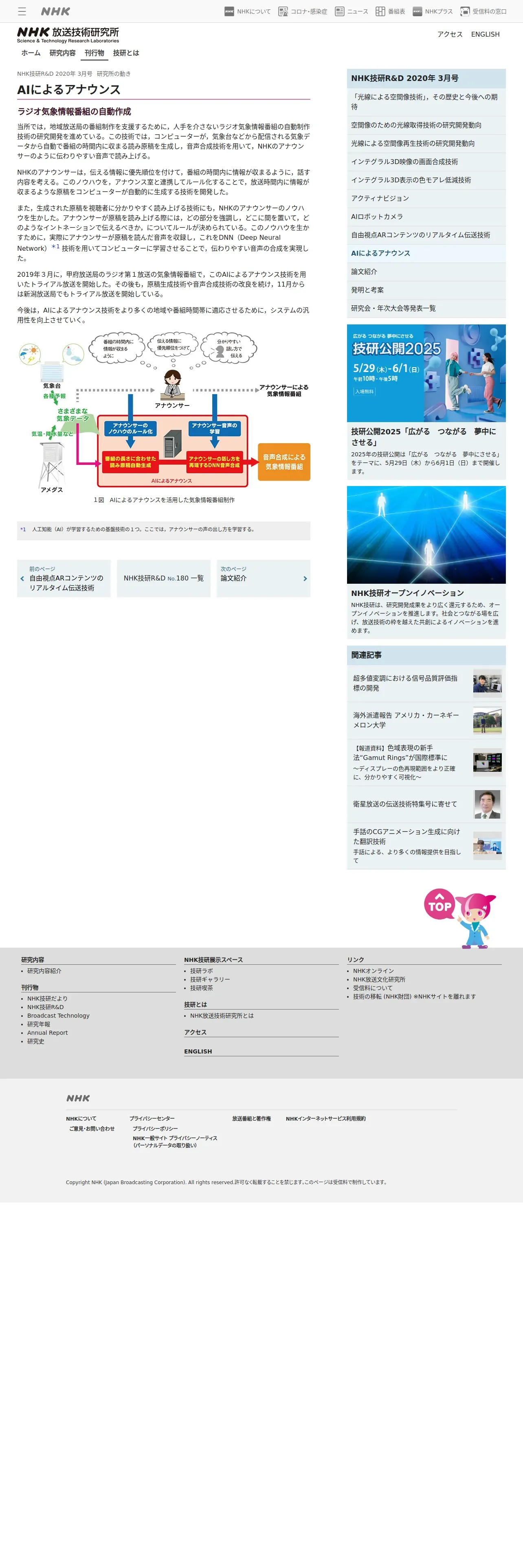
Task: Open footer プライバシーセンター link
Action: 152,1118
